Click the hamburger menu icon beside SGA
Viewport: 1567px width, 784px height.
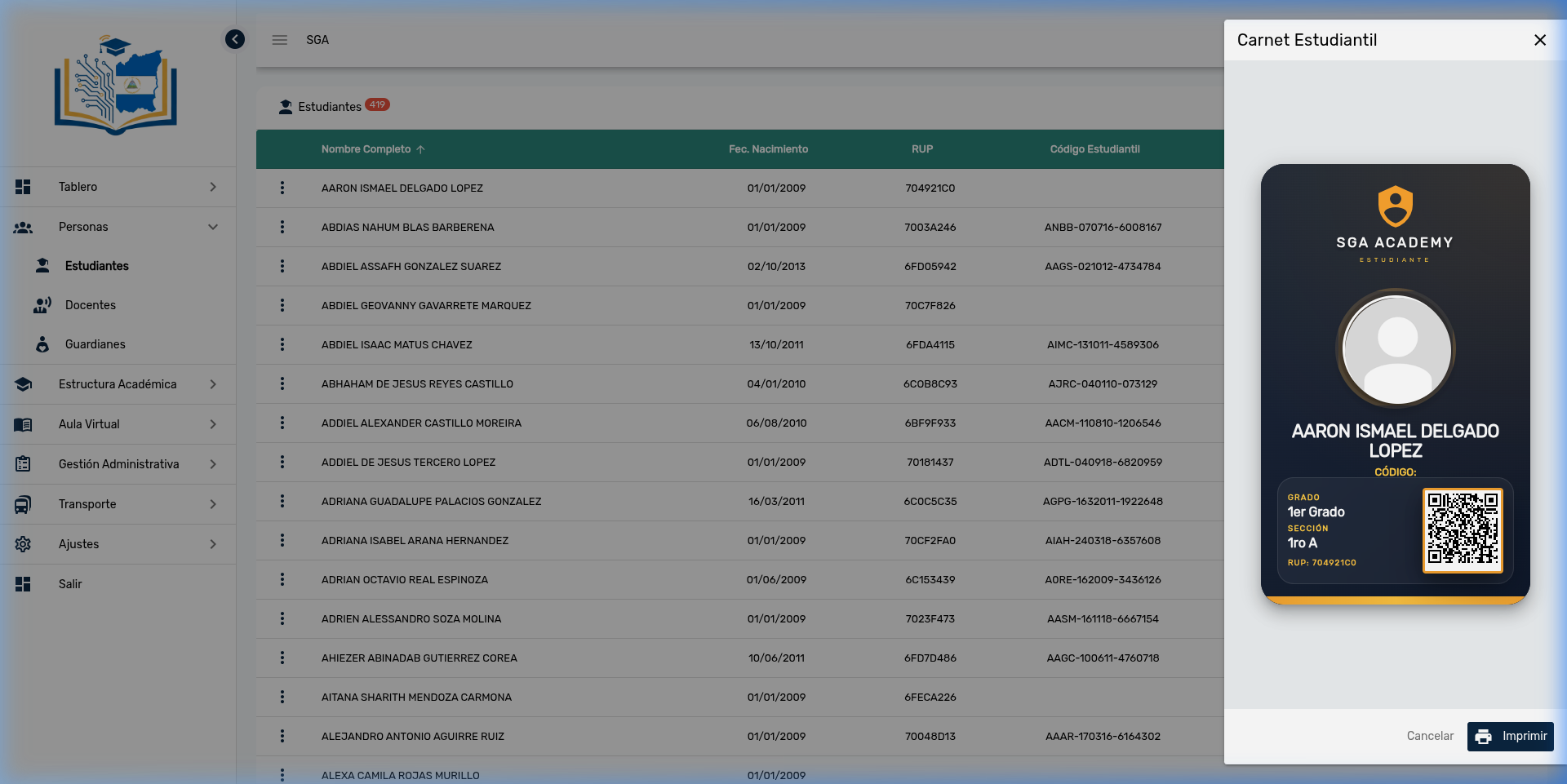280,40
